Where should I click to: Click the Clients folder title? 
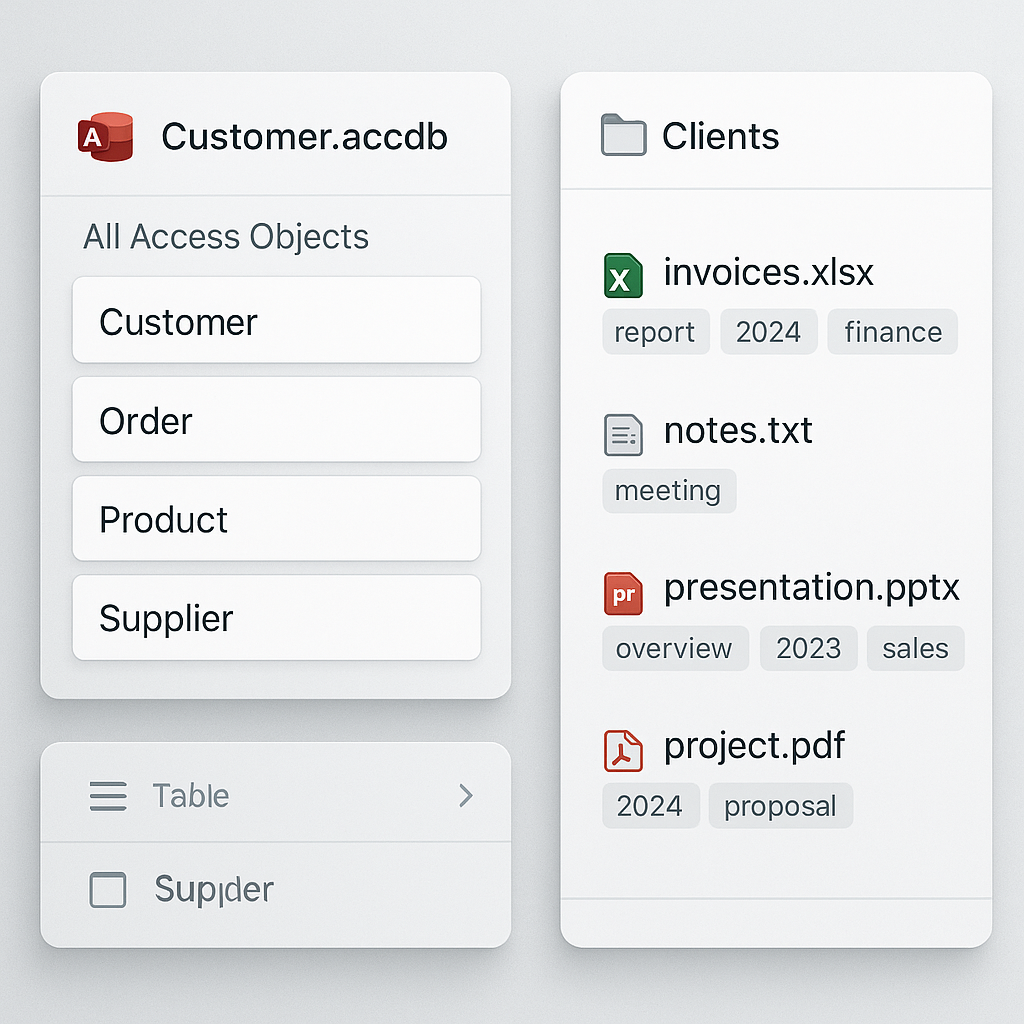(x=720, y=136)
